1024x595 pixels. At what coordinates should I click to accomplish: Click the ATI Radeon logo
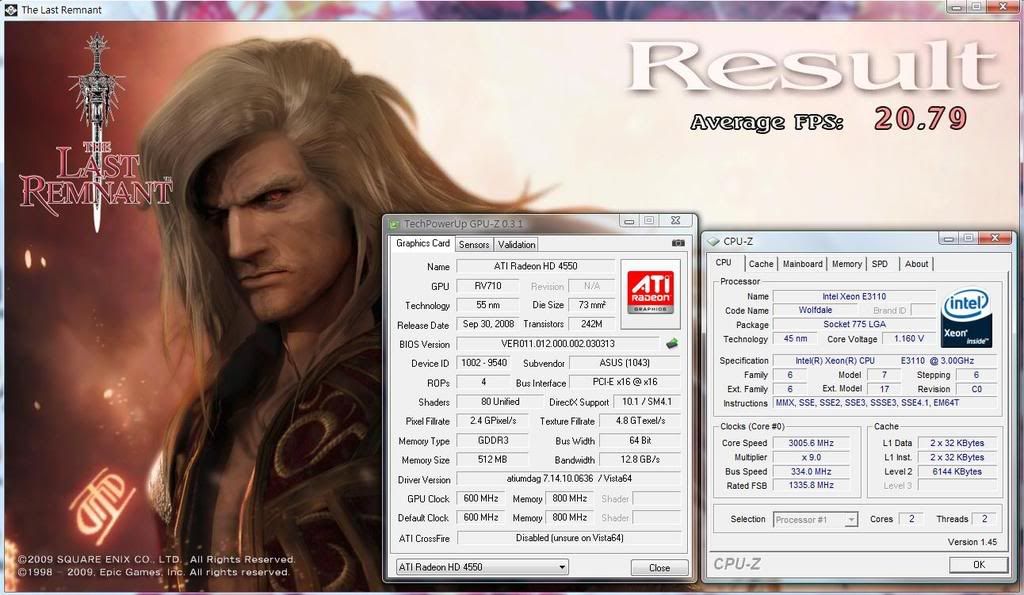[649, 289]
